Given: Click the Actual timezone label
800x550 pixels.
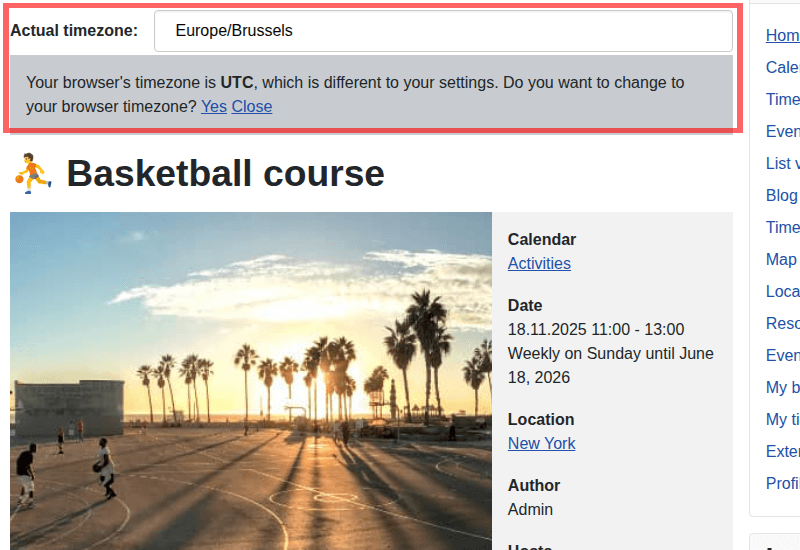Looking at the screenshot, I should point(74,31).
